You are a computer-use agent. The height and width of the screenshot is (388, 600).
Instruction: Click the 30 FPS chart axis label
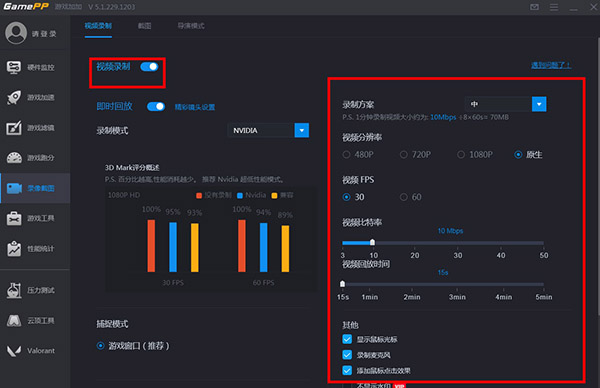coord(173,283)
